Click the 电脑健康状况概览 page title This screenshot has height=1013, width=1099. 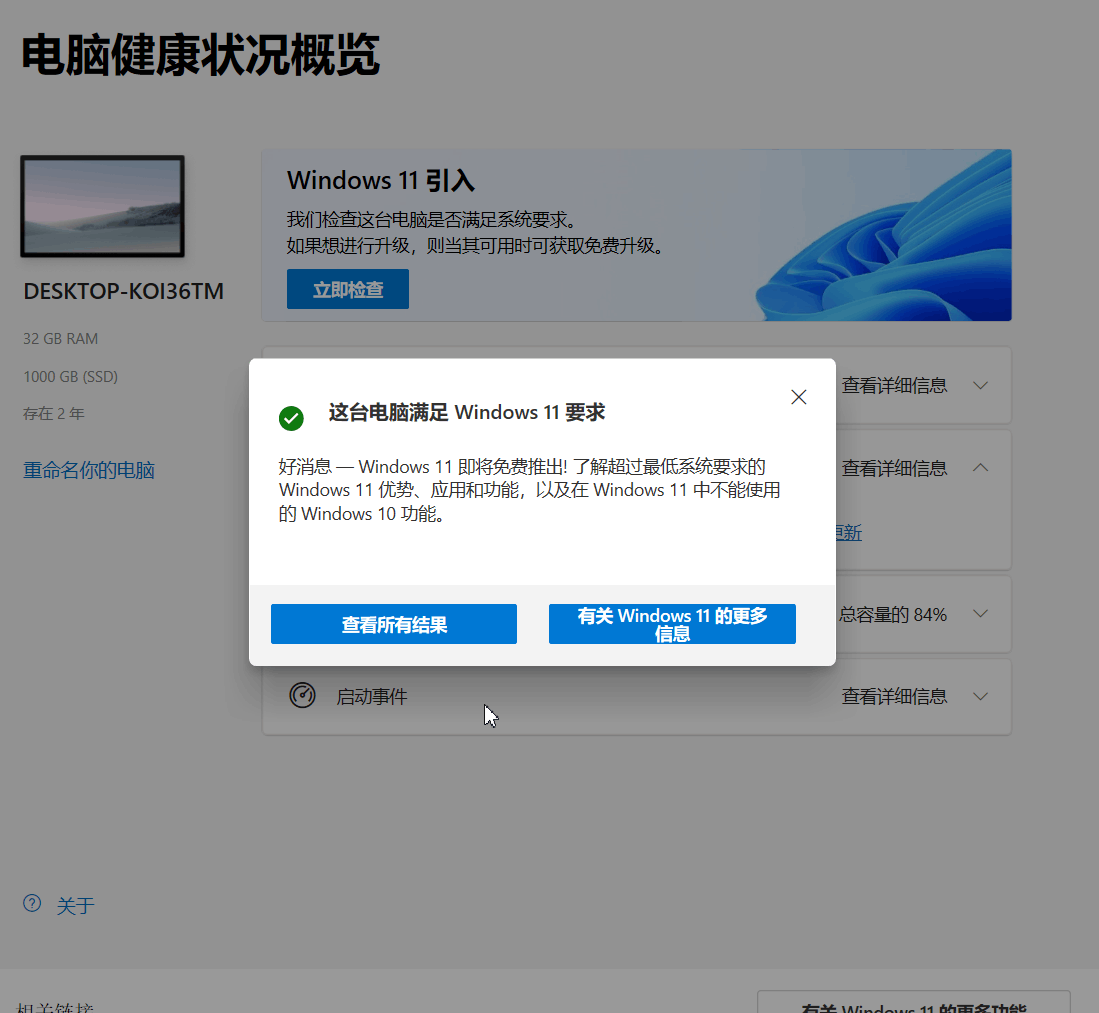[x=200, y=55]
